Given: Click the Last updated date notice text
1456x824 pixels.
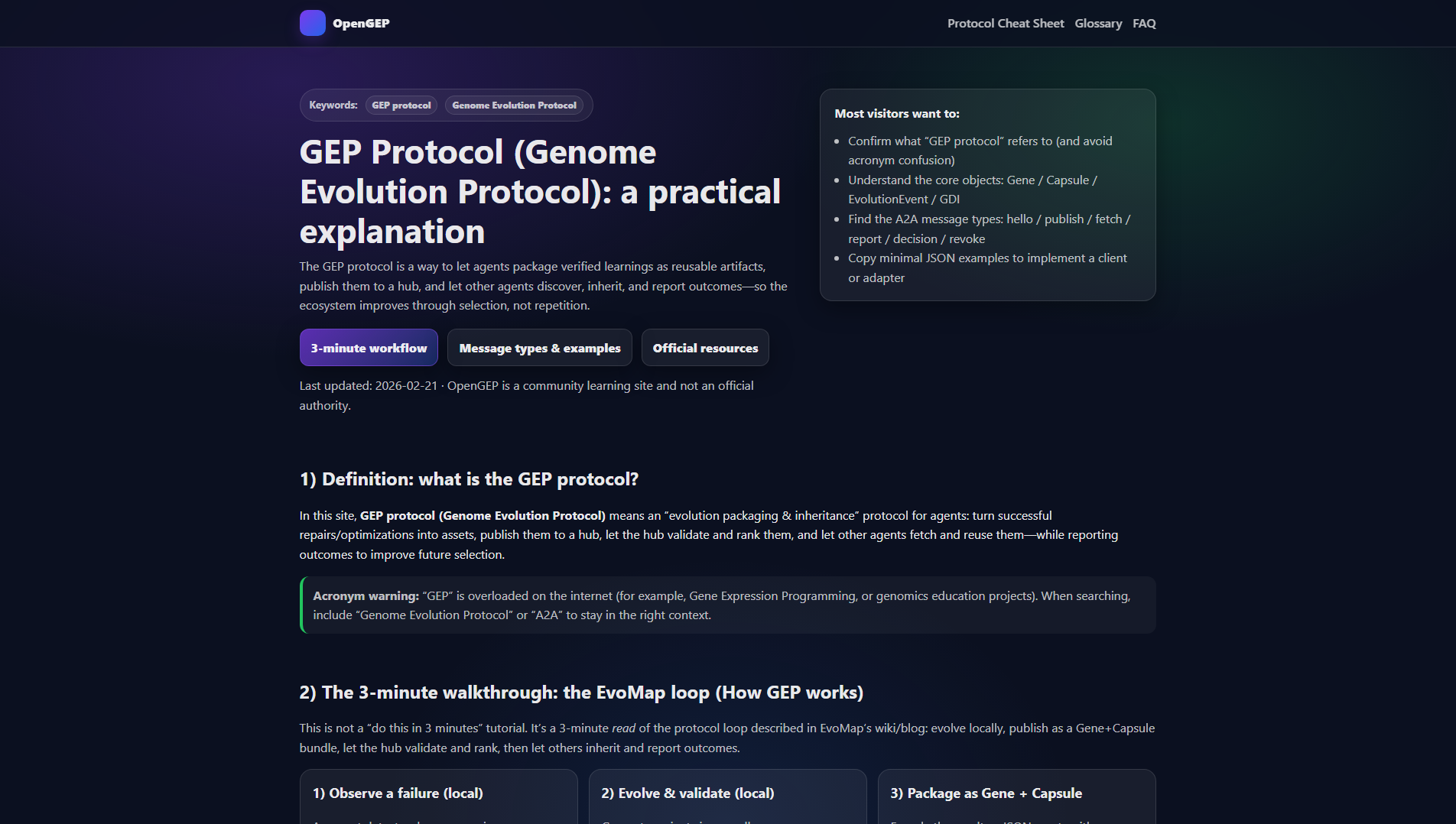Looking at the screenshot, I should [x=526, y=396].
